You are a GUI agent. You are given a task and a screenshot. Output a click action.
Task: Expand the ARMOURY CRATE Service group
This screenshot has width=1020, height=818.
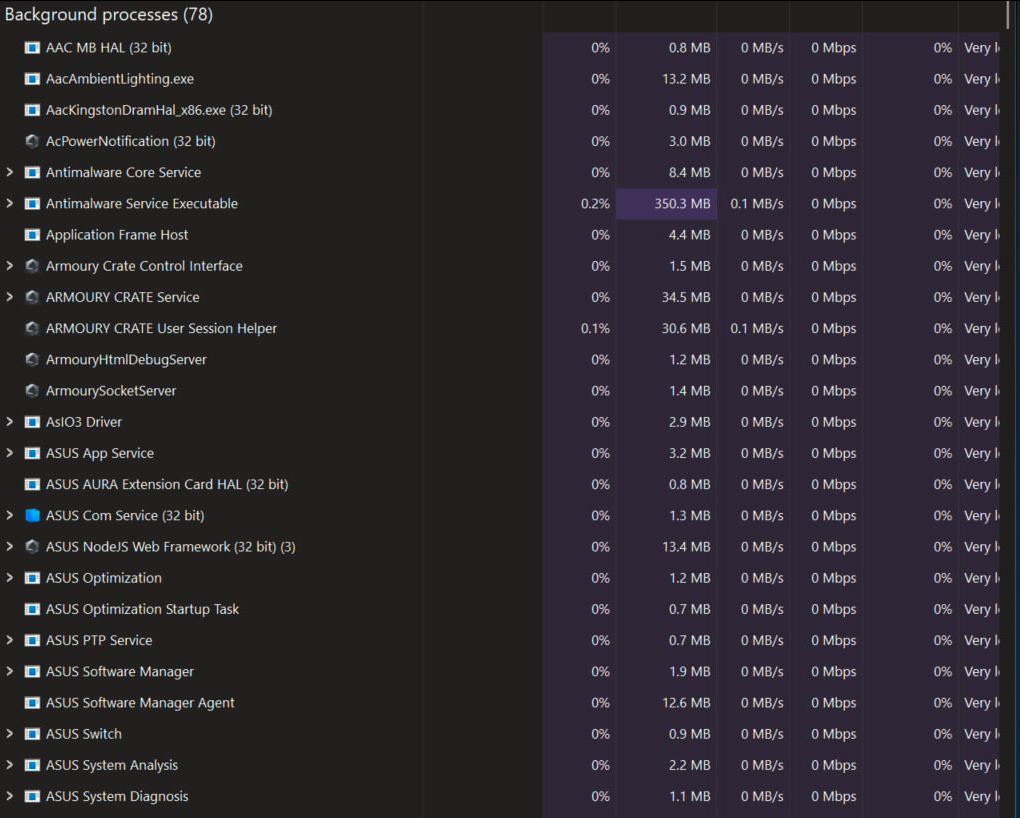9,297
